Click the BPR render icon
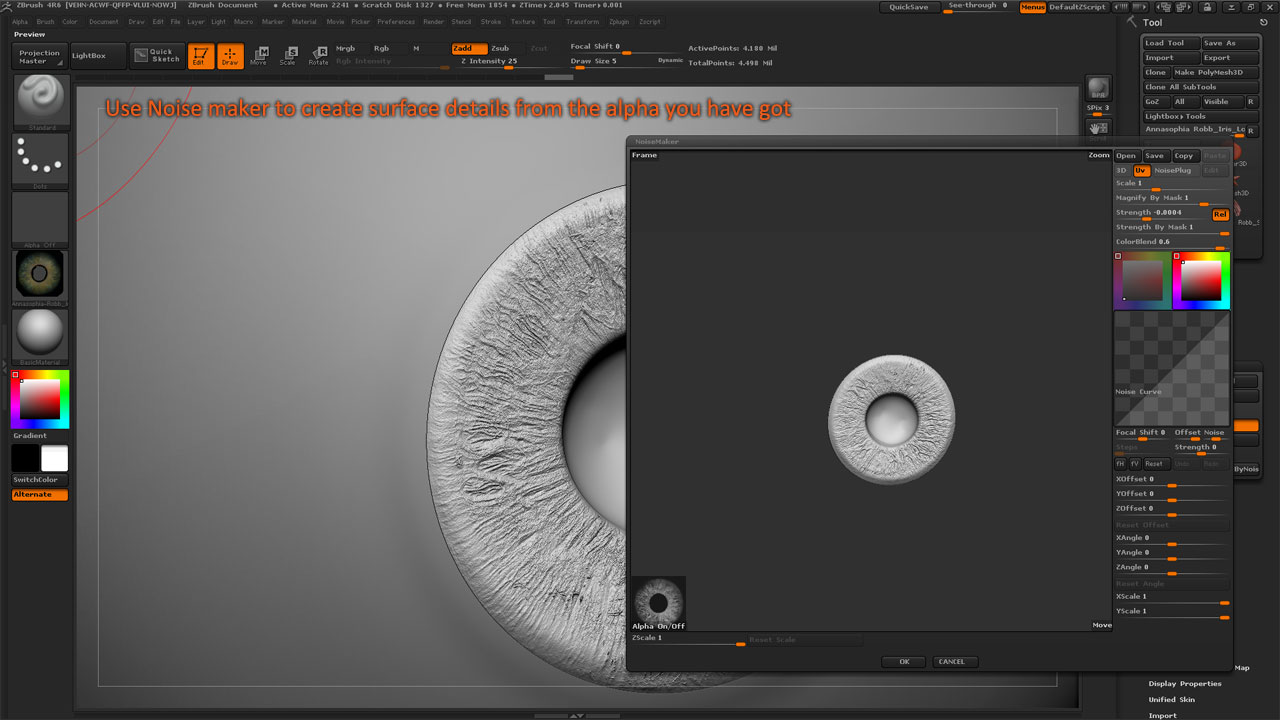 pos(1098,88)
